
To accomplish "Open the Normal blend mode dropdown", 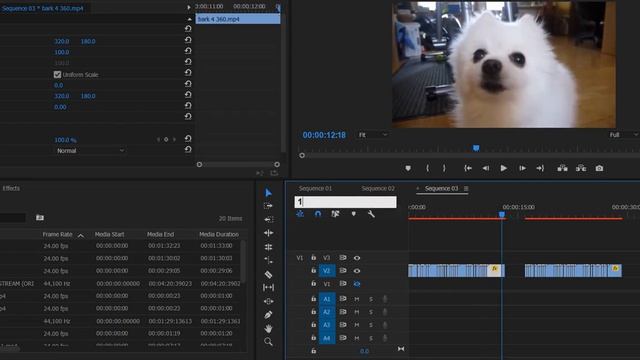I will (x=90, y=151).
